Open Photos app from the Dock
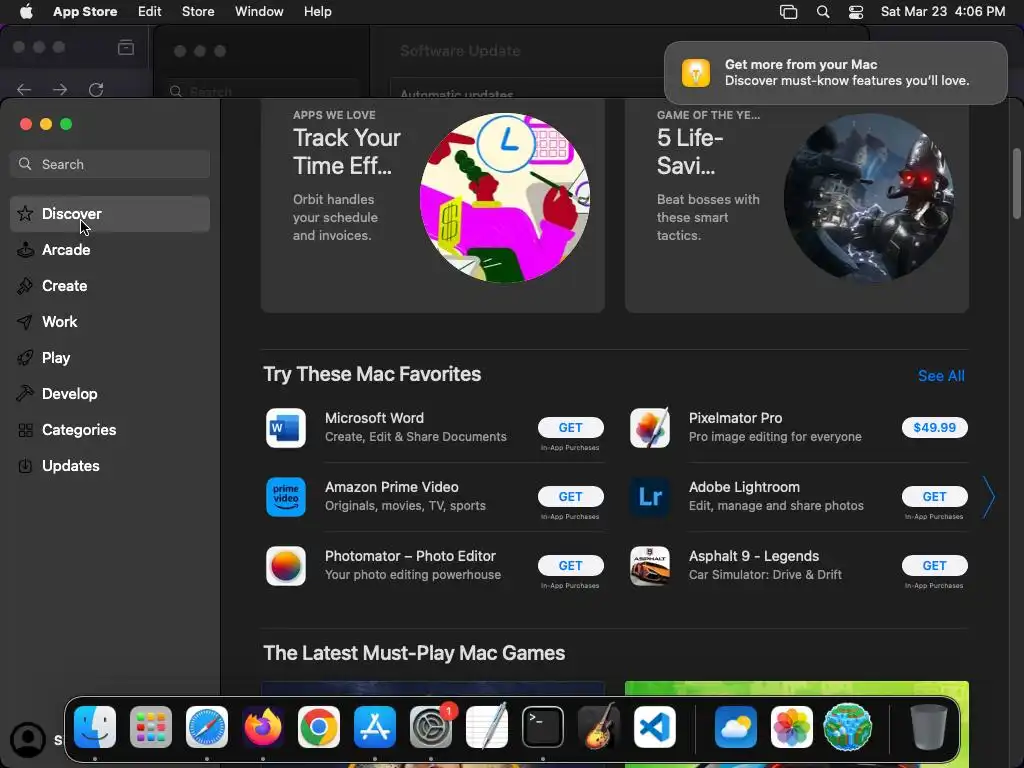The image size is (1024, 768). coord(792,727)
